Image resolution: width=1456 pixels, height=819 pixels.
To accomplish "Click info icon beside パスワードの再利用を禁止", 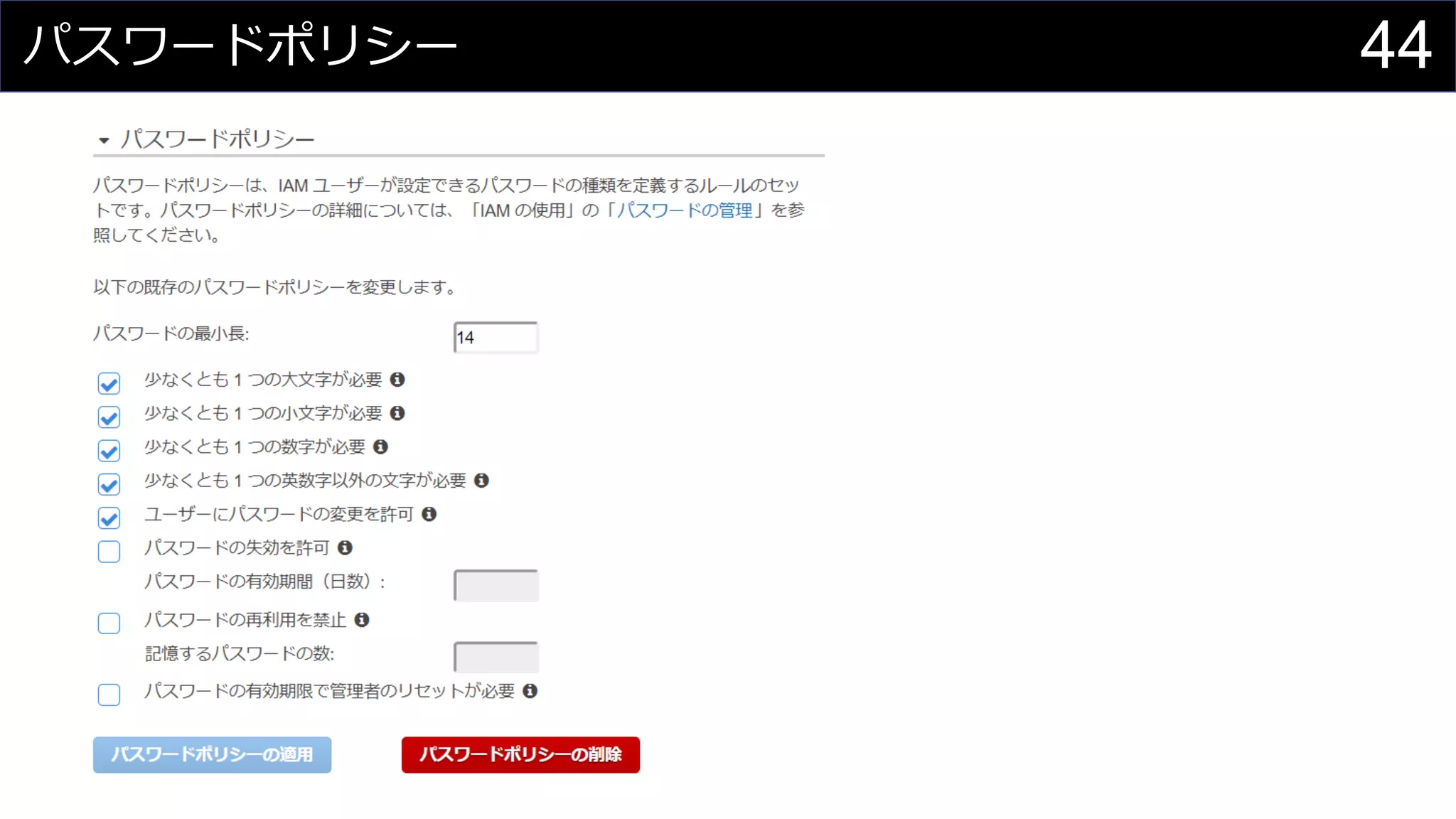I will pyautogui.click(x=362, y=620).
